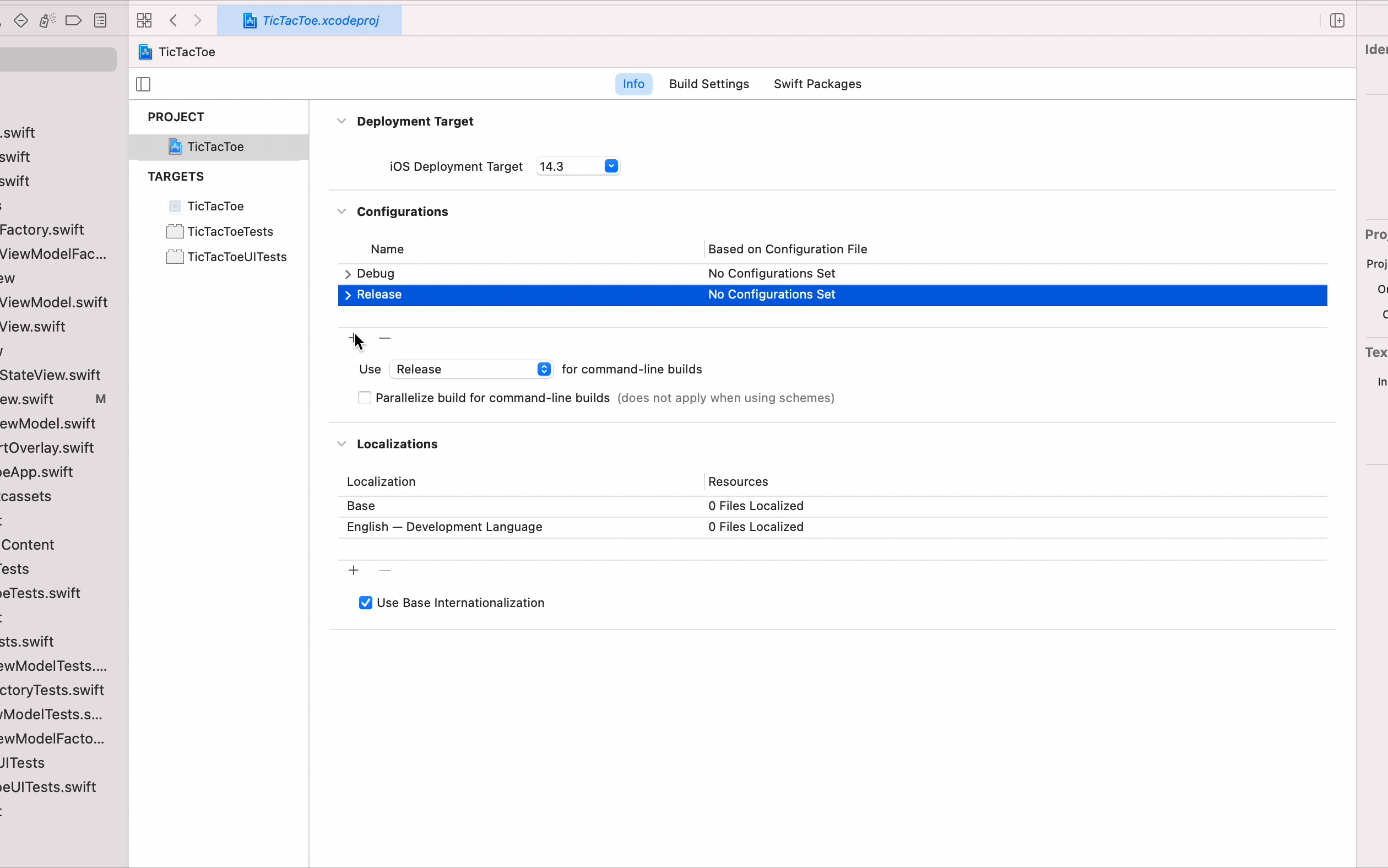Open ctoryTests.swift in the navigator

[x=52, y=690]
